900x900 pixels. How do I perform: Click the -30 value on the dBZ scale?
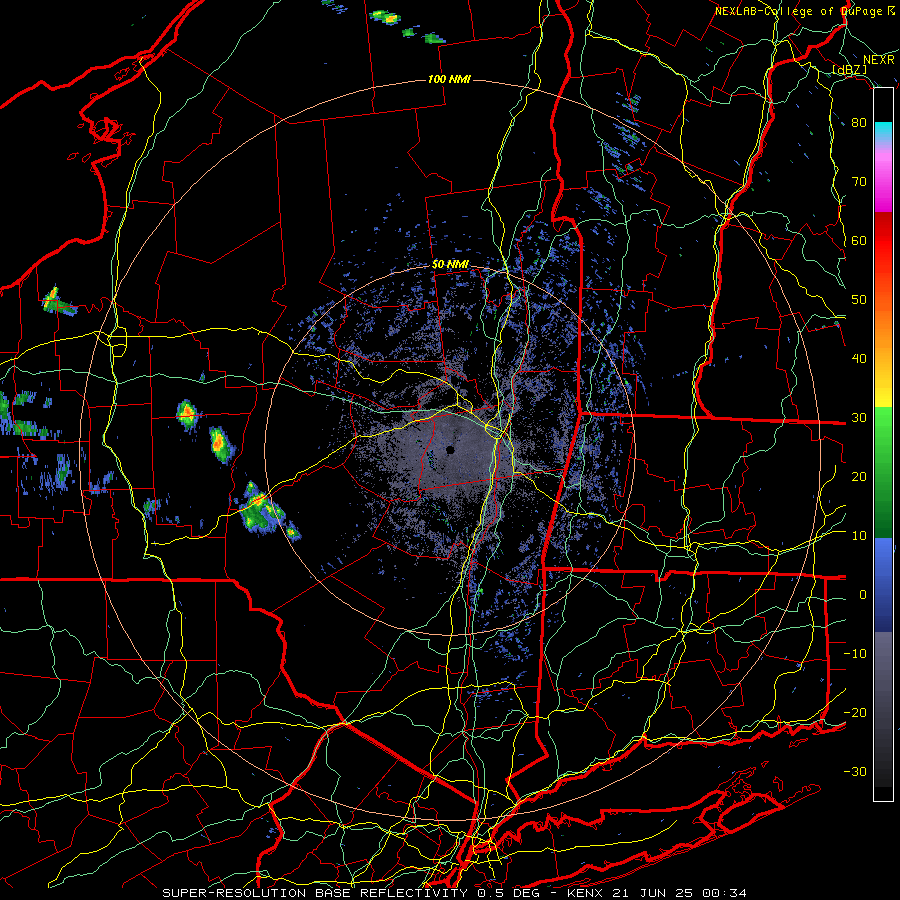855,772
